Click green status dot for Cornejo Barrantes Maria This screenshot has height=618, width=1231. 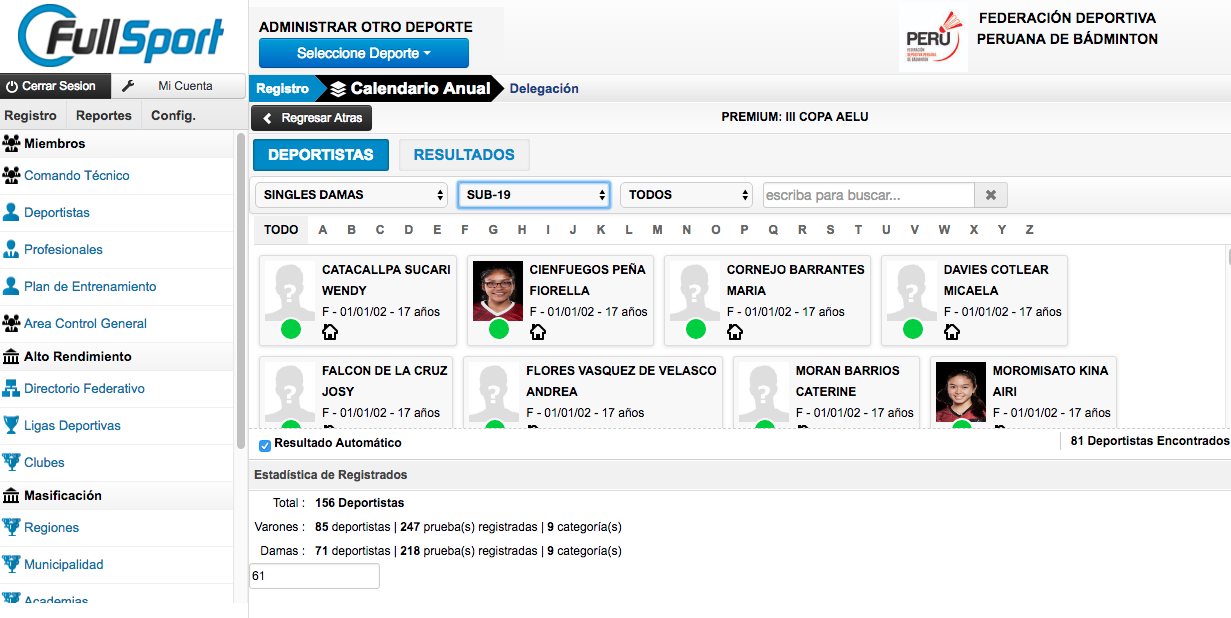(x=696, y=329)
